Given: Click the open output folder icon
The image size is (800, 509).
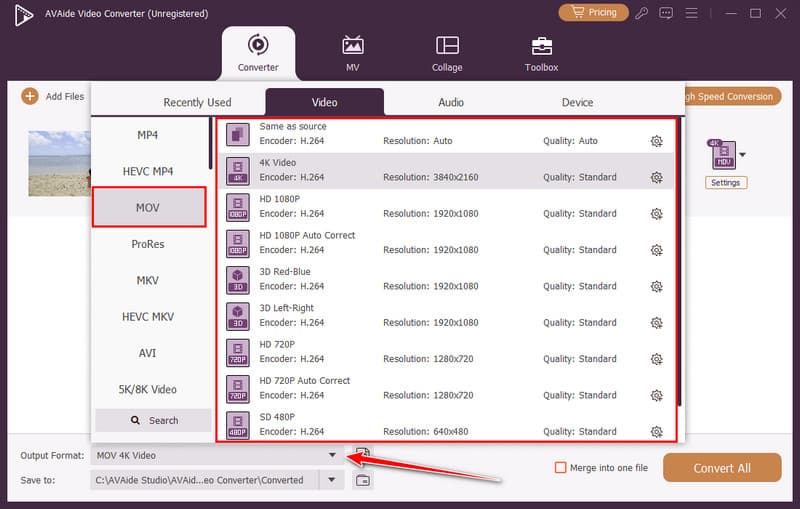Looking at the screenshot, I should pos(363,480).
